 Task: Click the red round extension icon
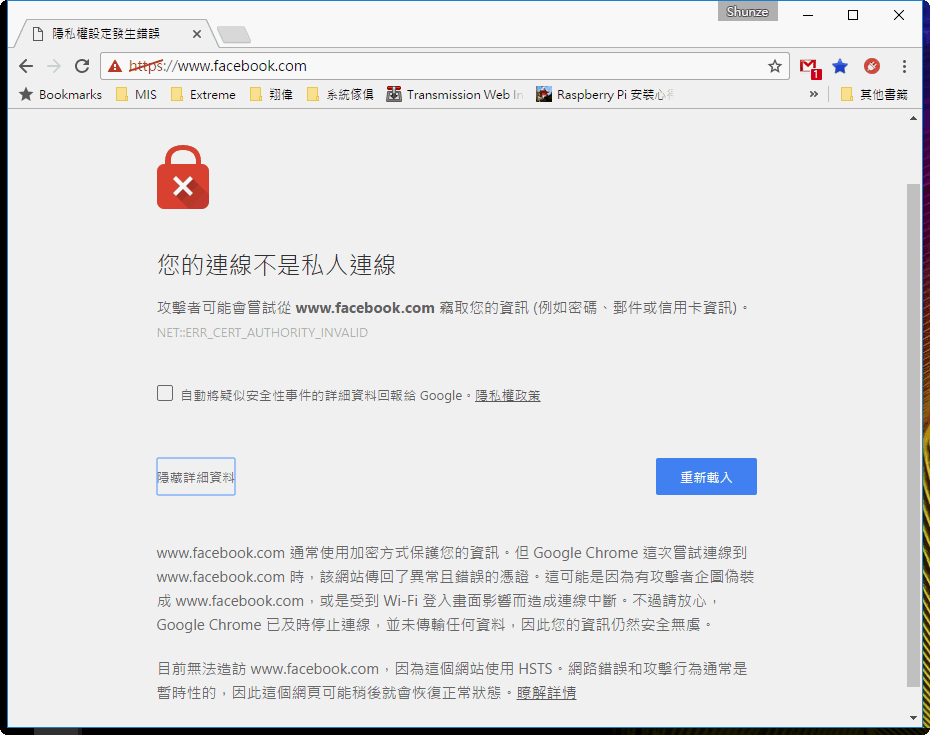(x=872, y=66)
